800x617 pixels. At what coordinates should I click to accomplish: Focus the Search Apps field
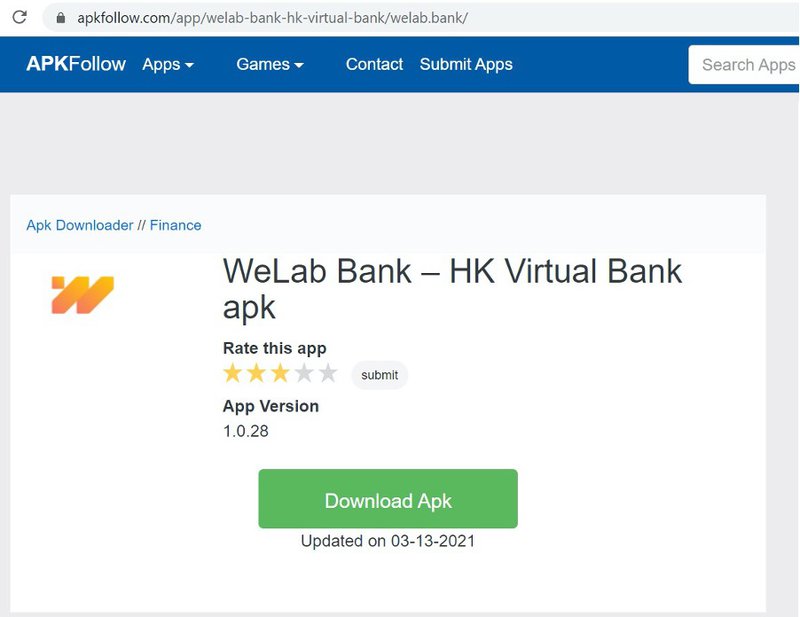click(x=744, y=65)
